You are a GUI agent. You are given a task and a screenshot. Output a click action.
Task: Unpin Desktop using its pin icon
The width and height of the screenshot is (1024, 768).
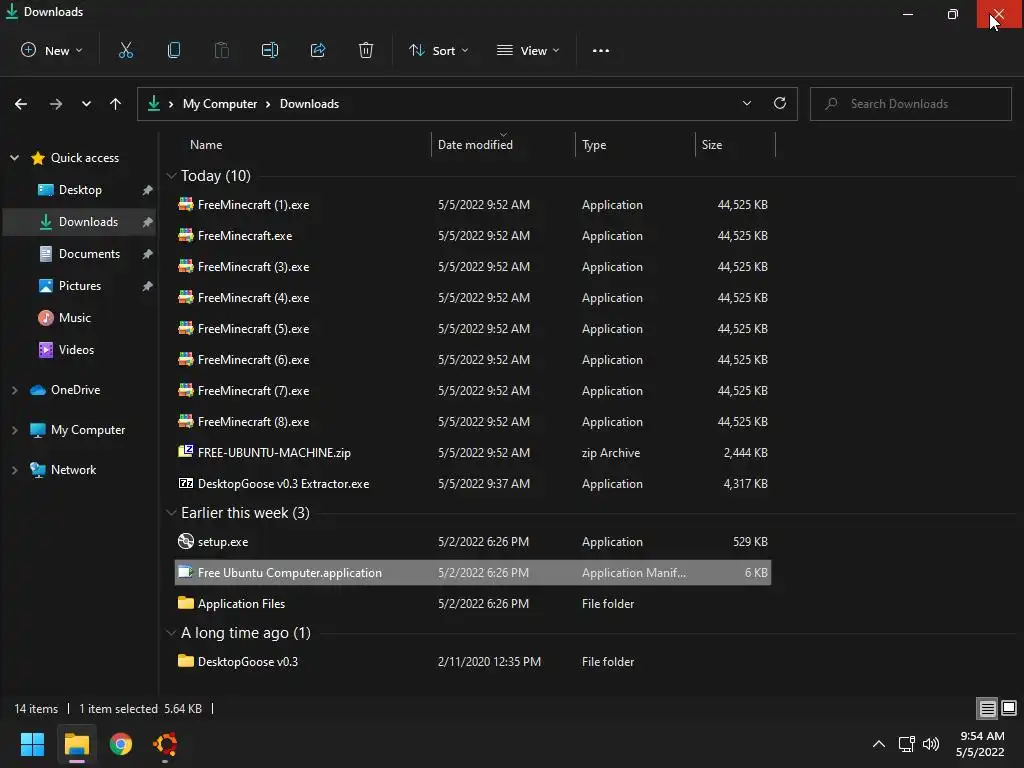148,190
